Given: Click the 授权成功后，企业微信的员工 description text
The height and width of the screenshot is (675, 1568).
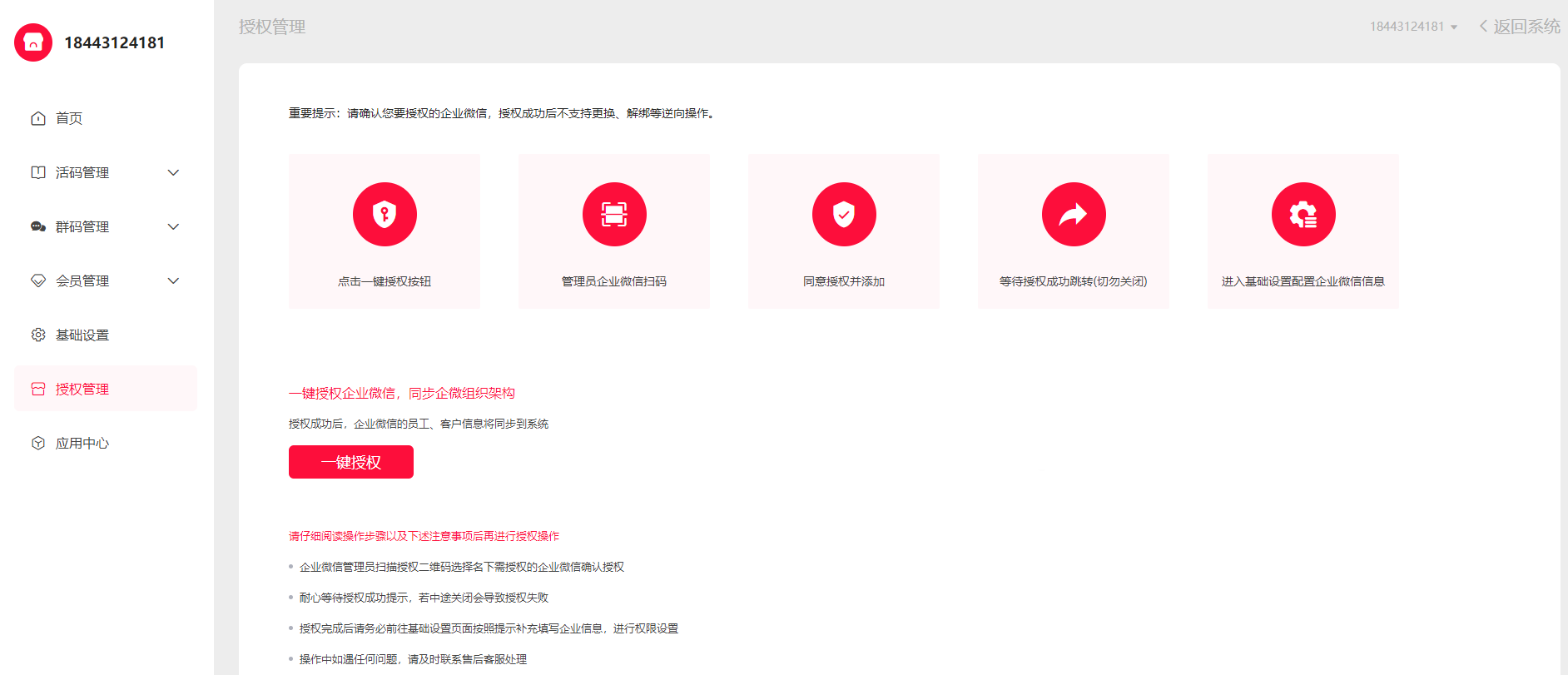Looking at the screenshot, I should pyautogui.click(x=419, y=424).
